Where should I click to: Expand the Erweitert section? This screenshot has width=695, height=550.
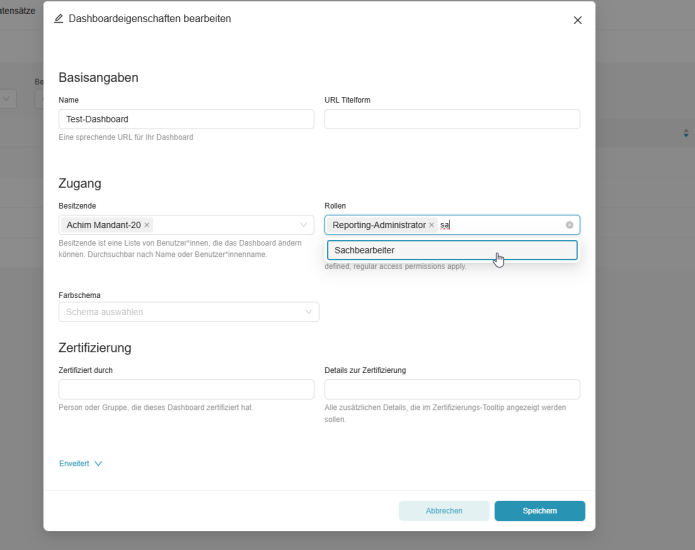(x=81, y=464)
